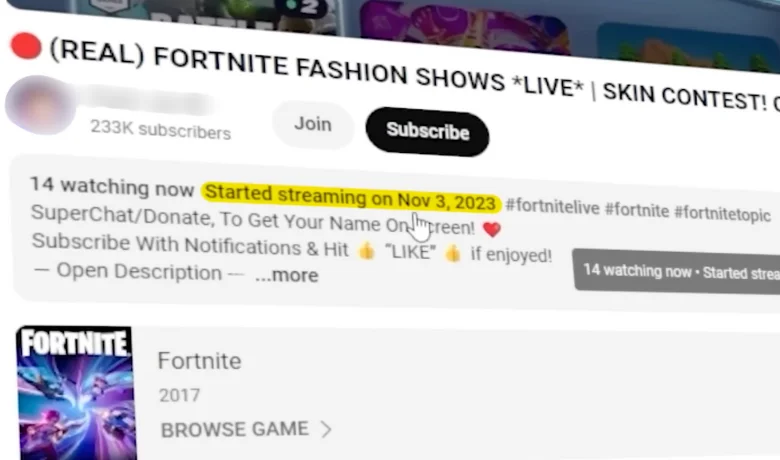Click the blurred channel name

click(148, 102)
